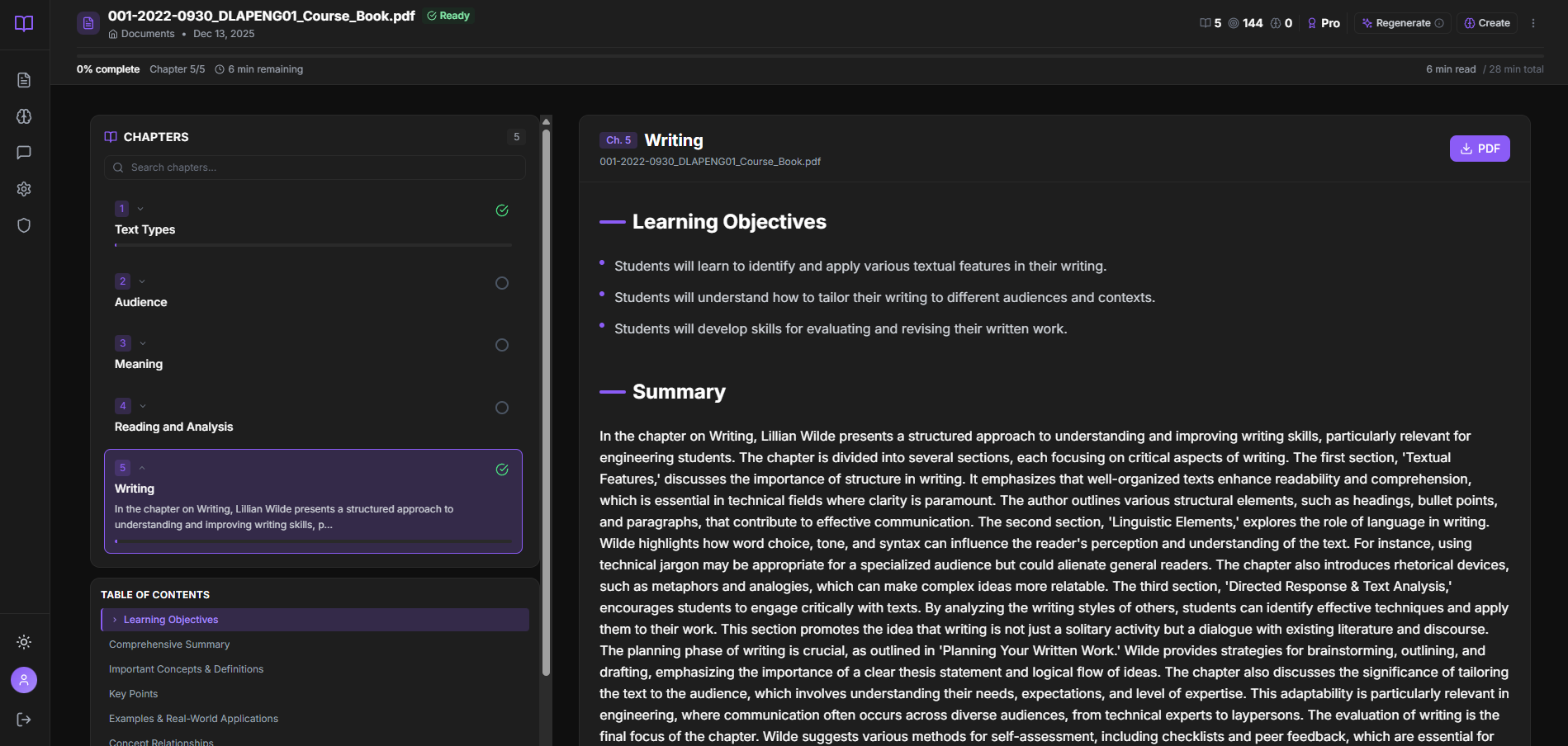Collapse chapter 5 chevron
Screen dimensions: 1568x746
(142, 468)
